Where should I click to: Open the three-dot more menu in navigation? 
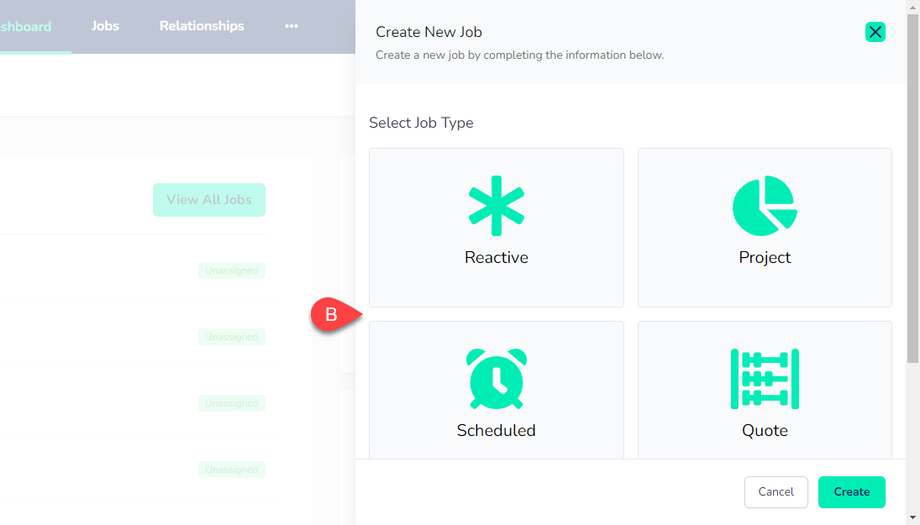[291, 26]
